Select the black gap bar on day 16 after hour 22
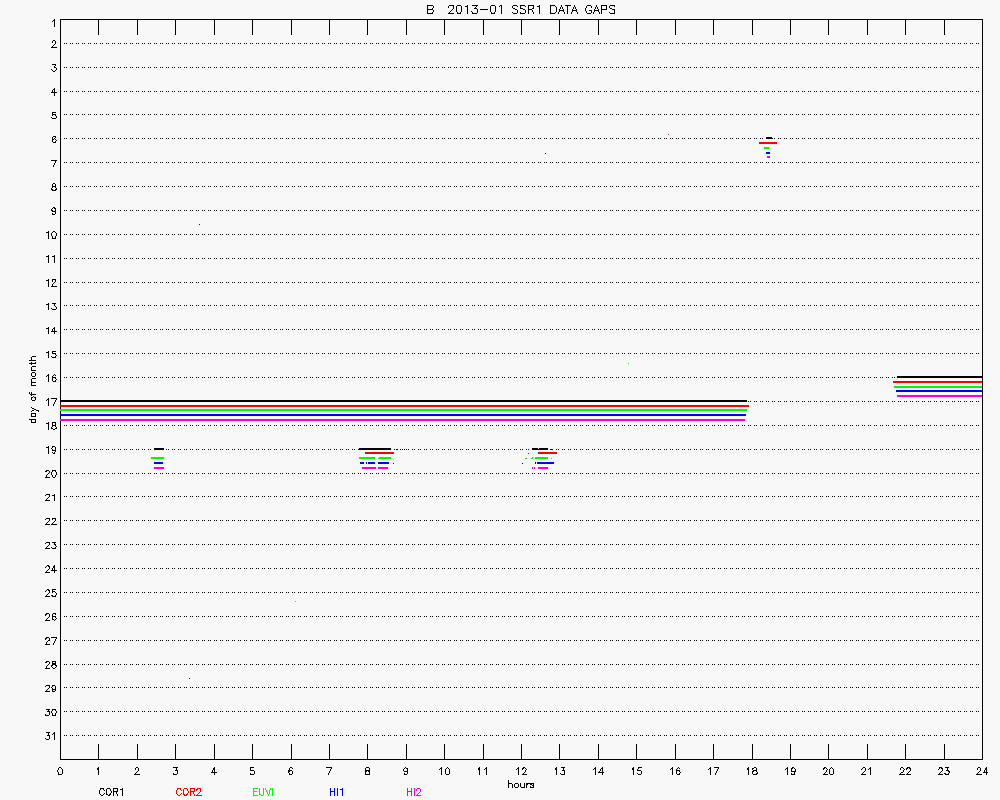The image size is (1000, 800). [x=938, y=377]
